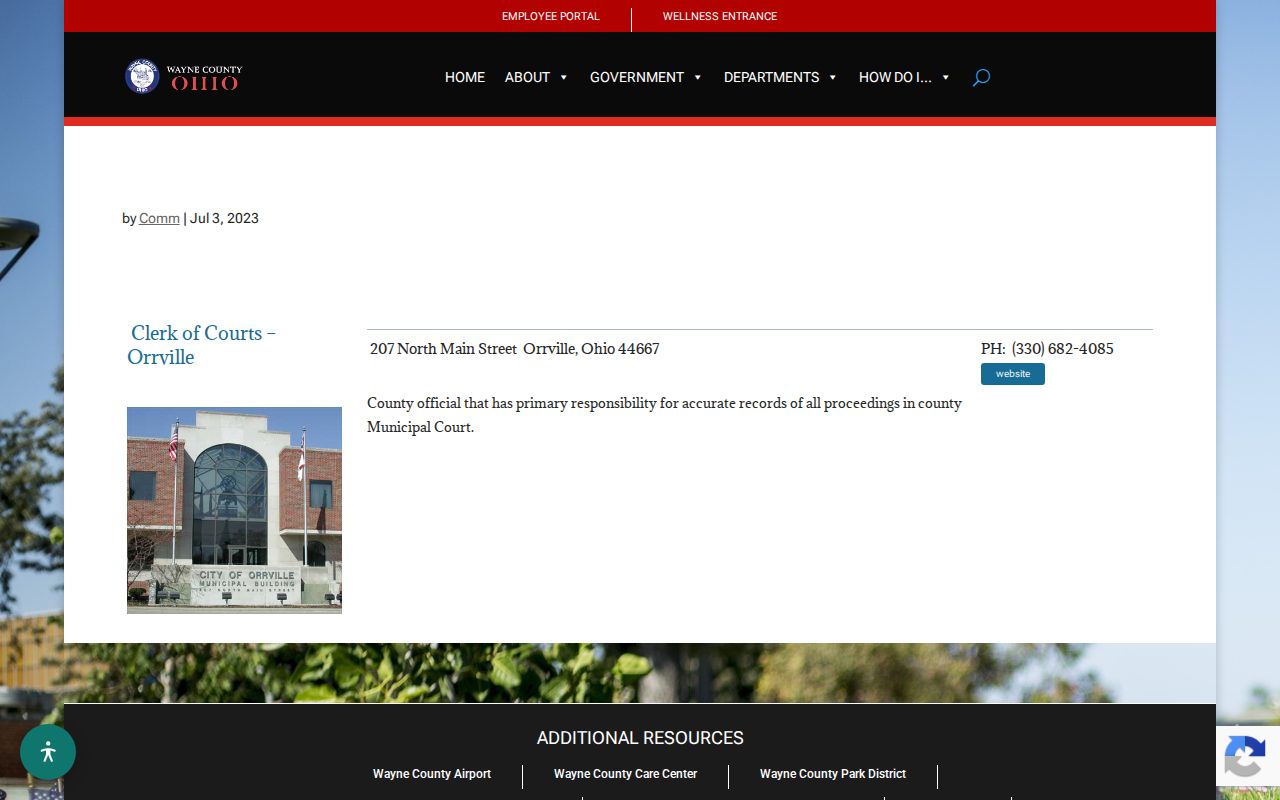Screen dimensions: 1280x800
Task: Open the Departments menu item
Action: (x=771, y=77)
